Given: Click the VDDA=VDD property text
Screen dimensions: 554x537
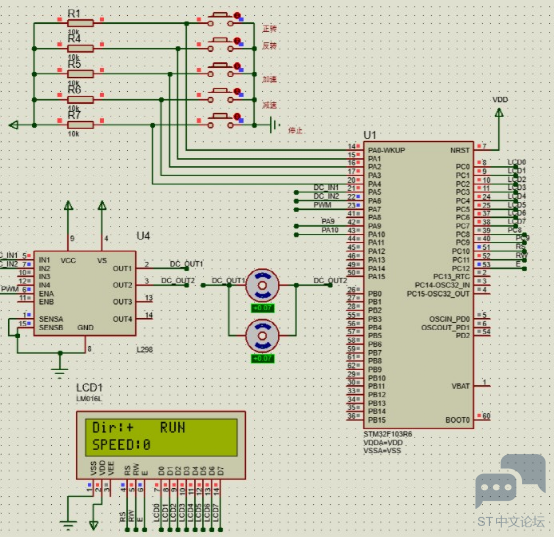Looking at the screenshot, I should (x=383, y=443).
